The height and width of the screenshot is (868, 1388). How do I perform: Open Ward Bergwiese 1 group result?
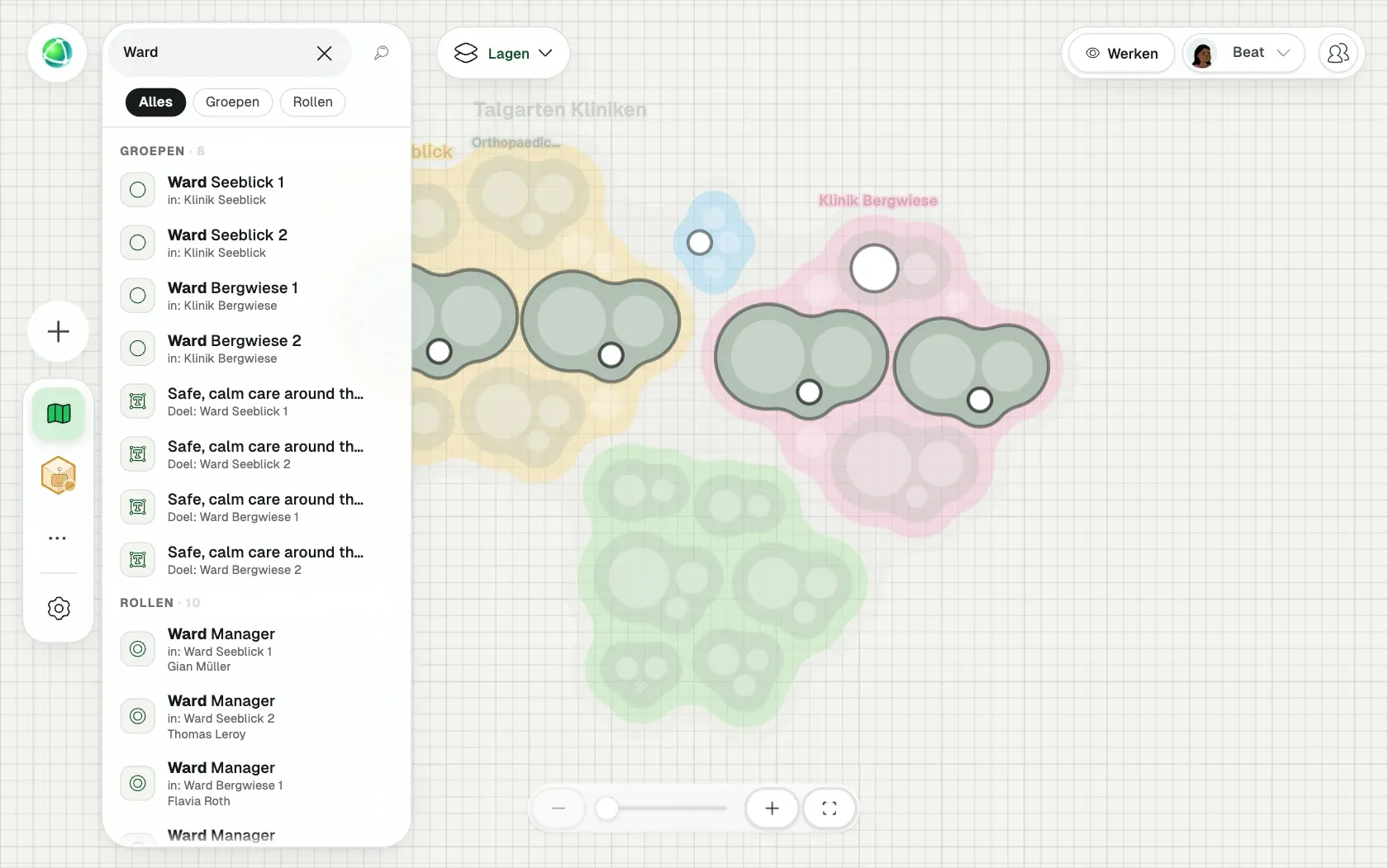pyautogui.click(x=256, y=296)
